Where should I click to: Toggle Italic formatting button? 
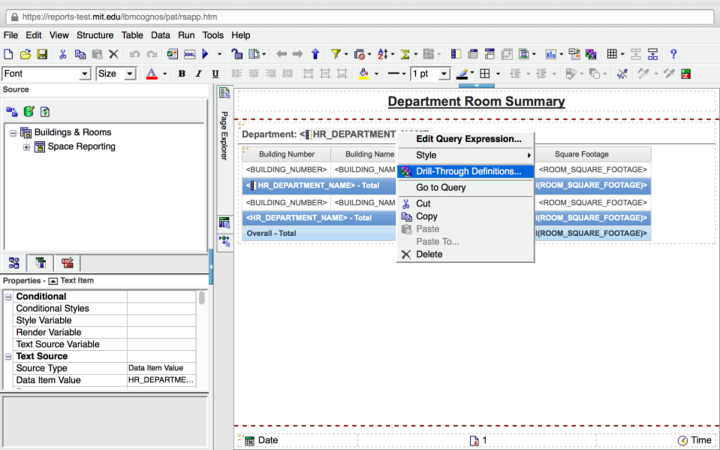199,74
